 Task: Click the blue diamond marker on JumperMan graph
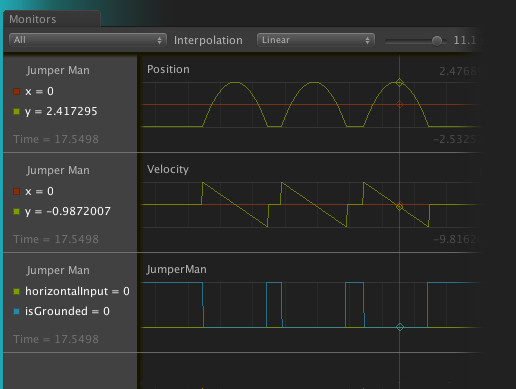(x=400, y=327)
